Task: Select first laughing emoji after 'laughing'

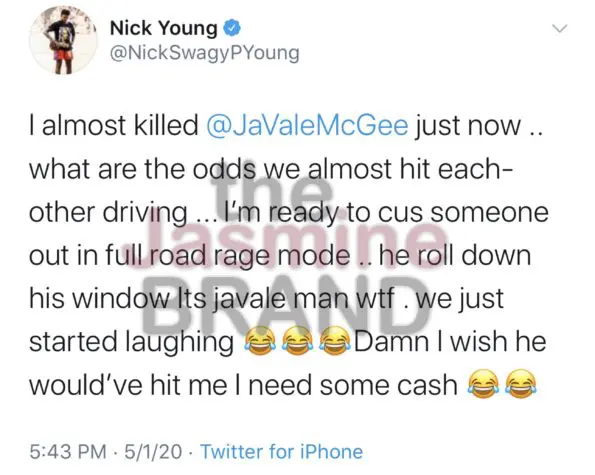Action: [x=260, y=341]
